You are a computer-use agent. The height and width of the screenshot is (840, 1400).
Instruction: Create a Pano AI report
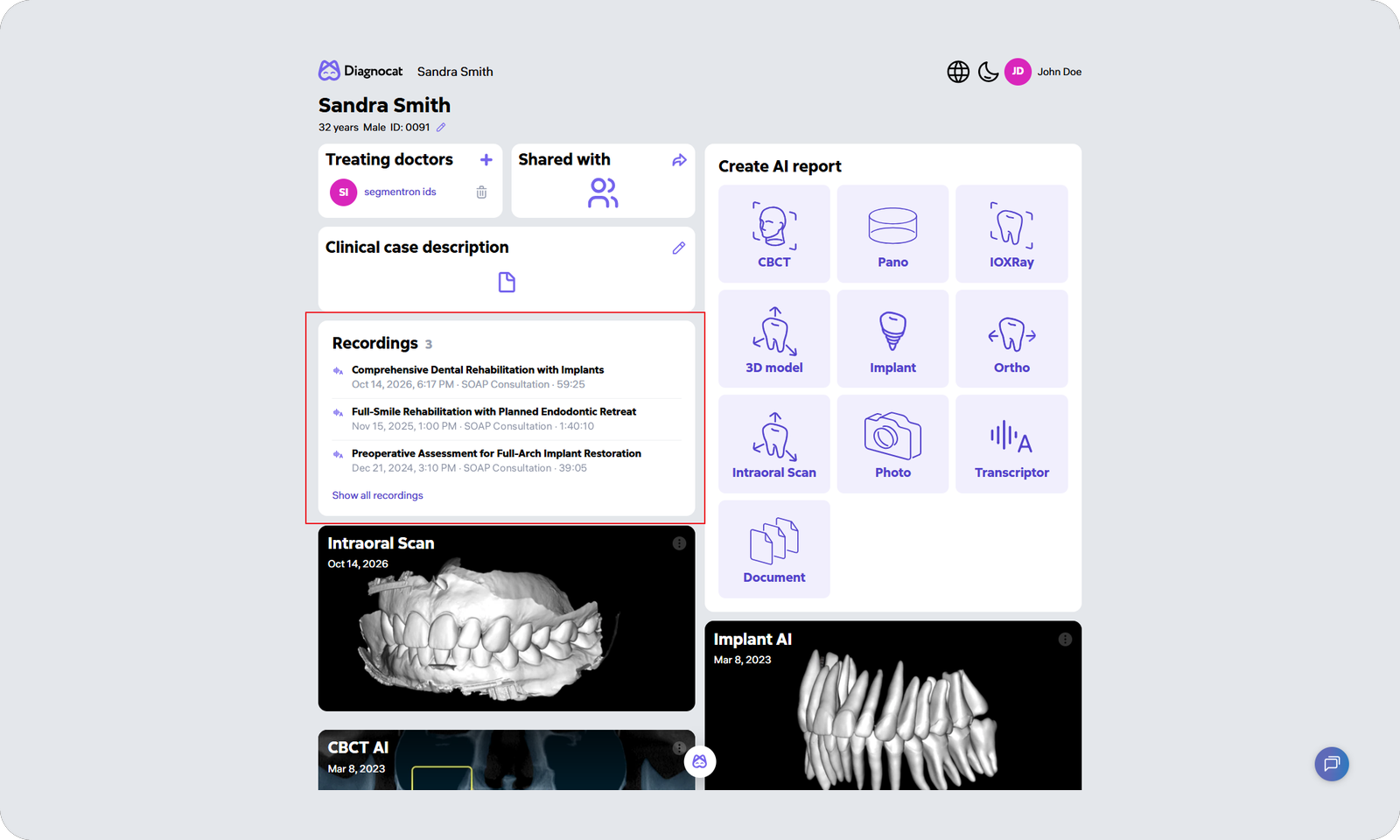click(x=892, y=234)
